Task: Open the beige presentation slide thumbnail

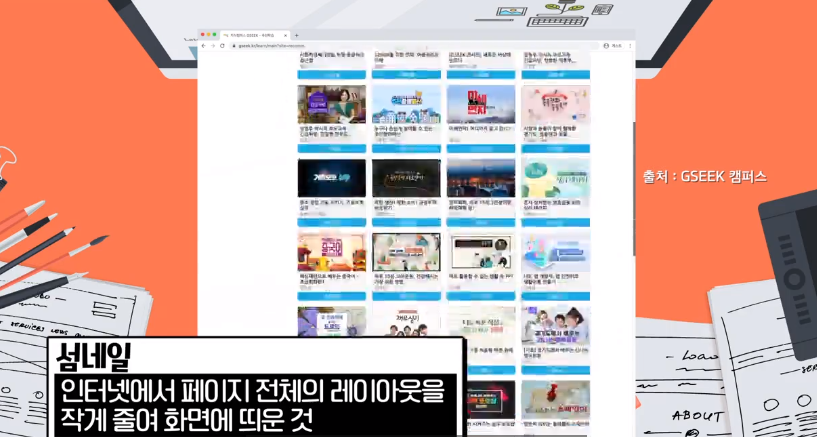Action: pyautogui.click(x=481, y=252)
